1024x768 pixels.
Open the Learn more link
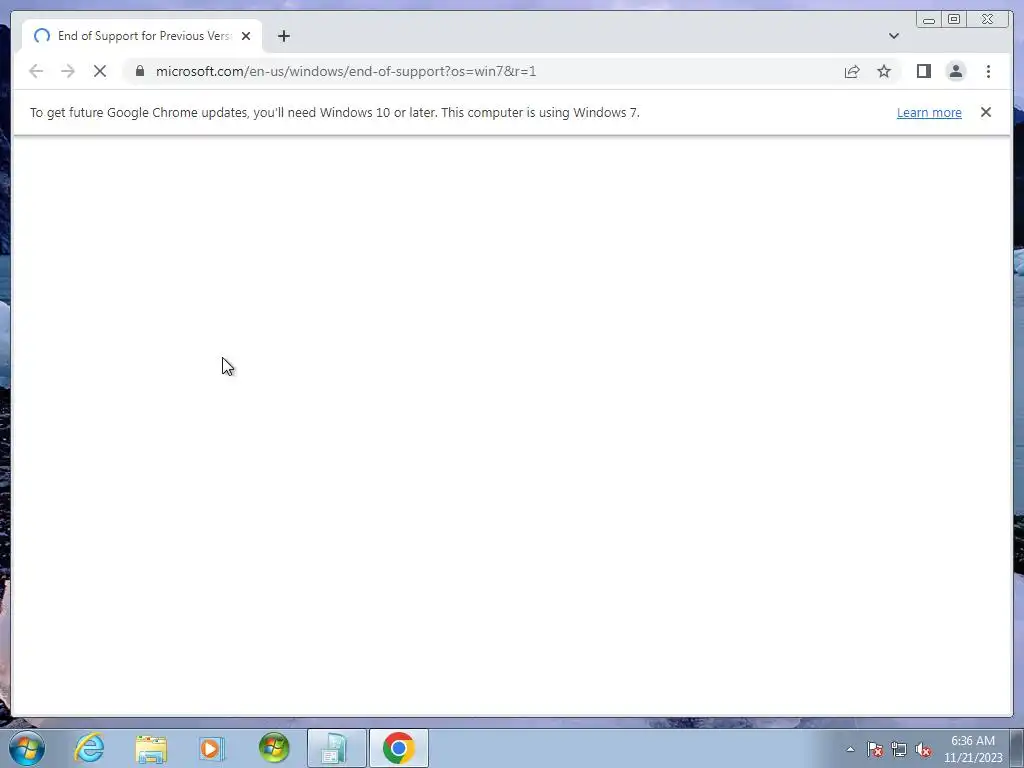click(x=929, y=112)
